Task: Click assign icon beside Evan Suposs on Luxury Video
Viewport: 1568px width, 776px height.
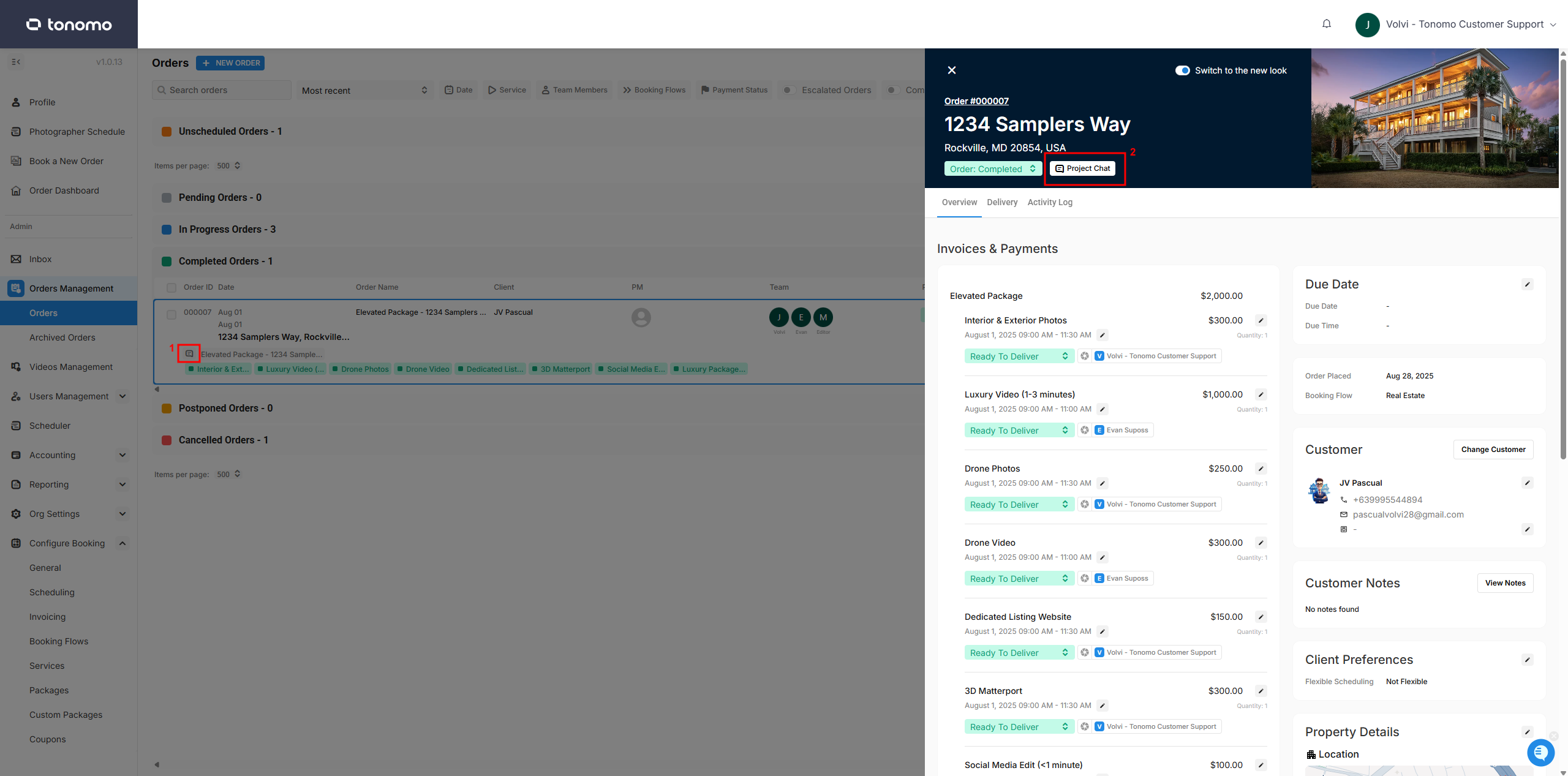Action: 1085,430
